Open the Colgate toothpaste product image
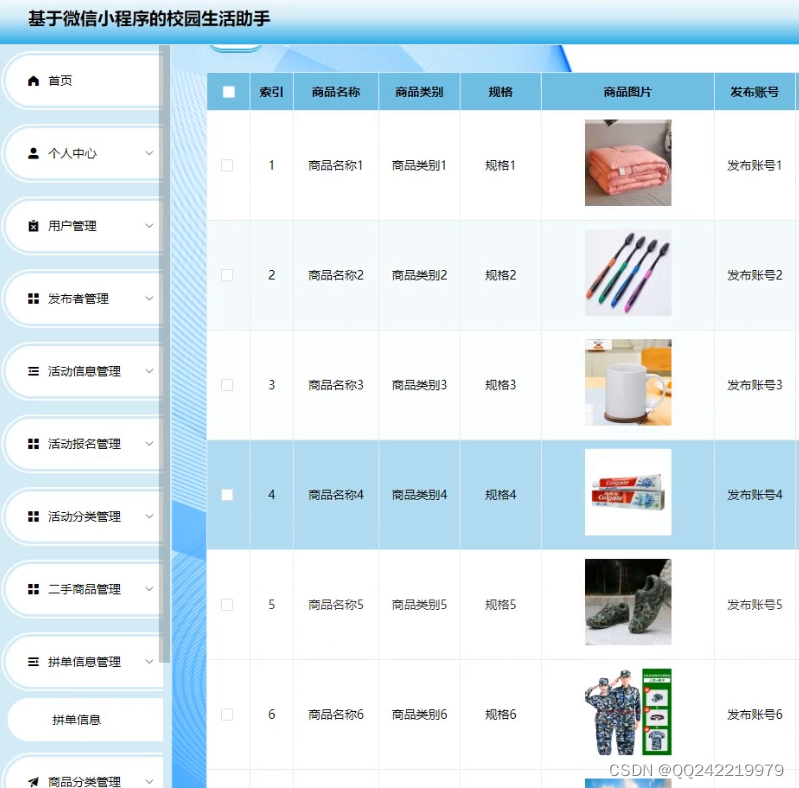The width and height of the screenshot is (799, 788). [x=628, y=492]
